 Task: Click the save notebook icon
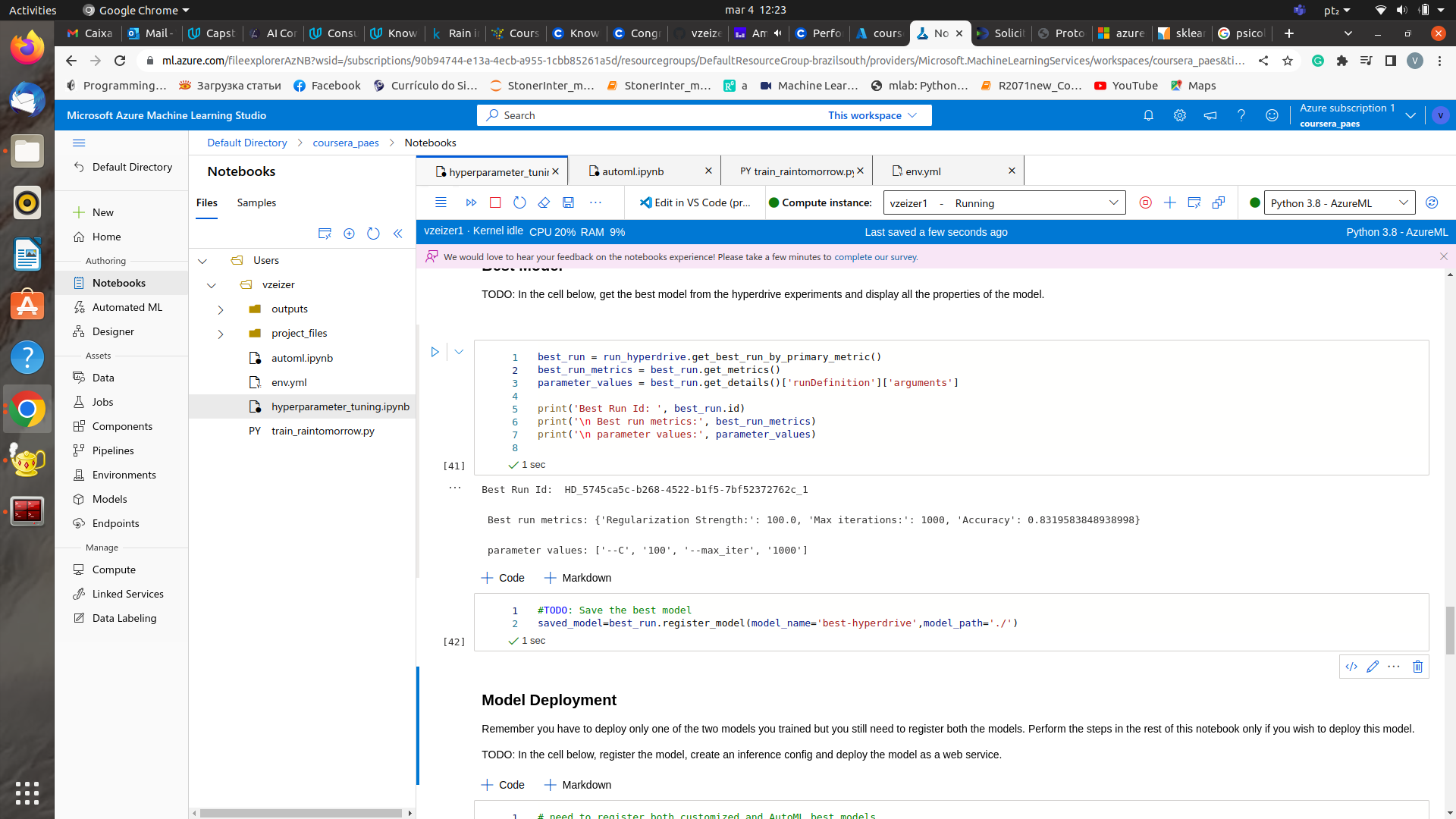(568, 202)
